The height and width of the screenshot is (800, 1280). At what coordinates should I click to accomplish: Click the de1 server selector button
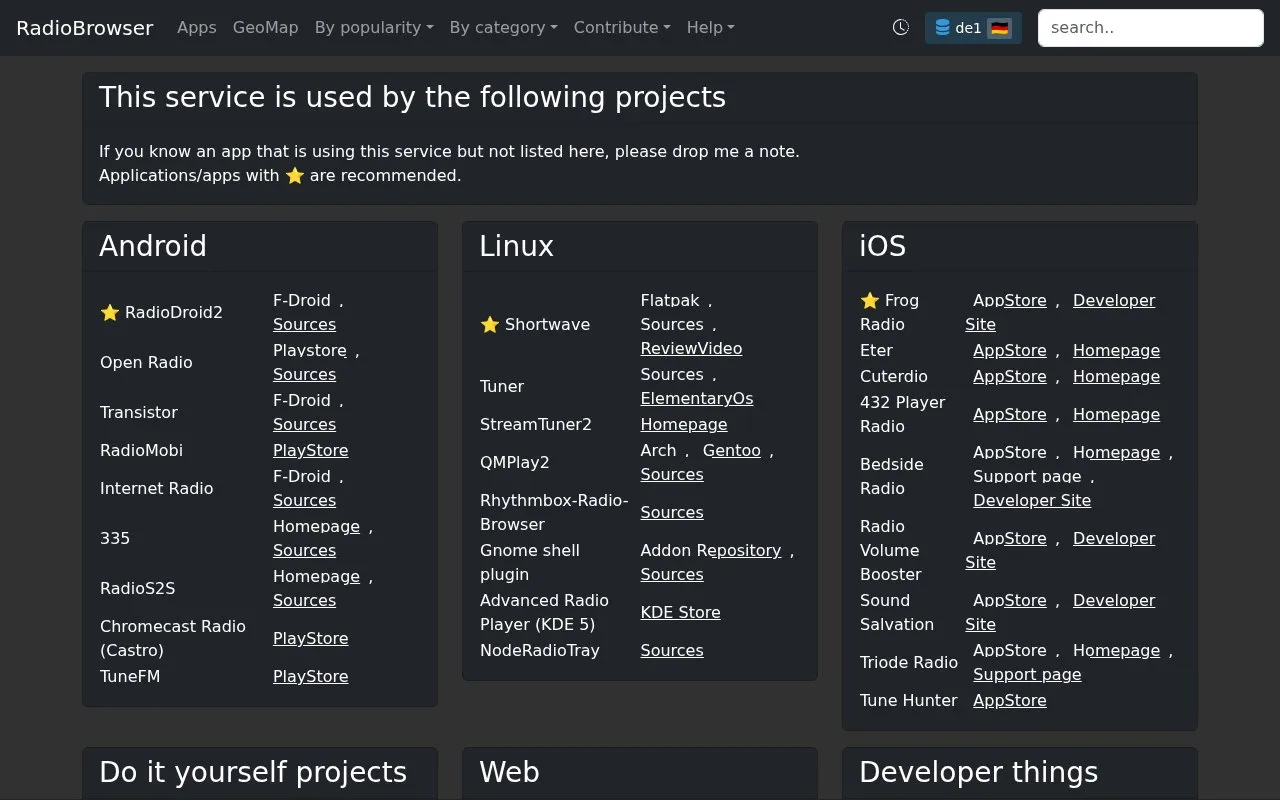[973, 28]
